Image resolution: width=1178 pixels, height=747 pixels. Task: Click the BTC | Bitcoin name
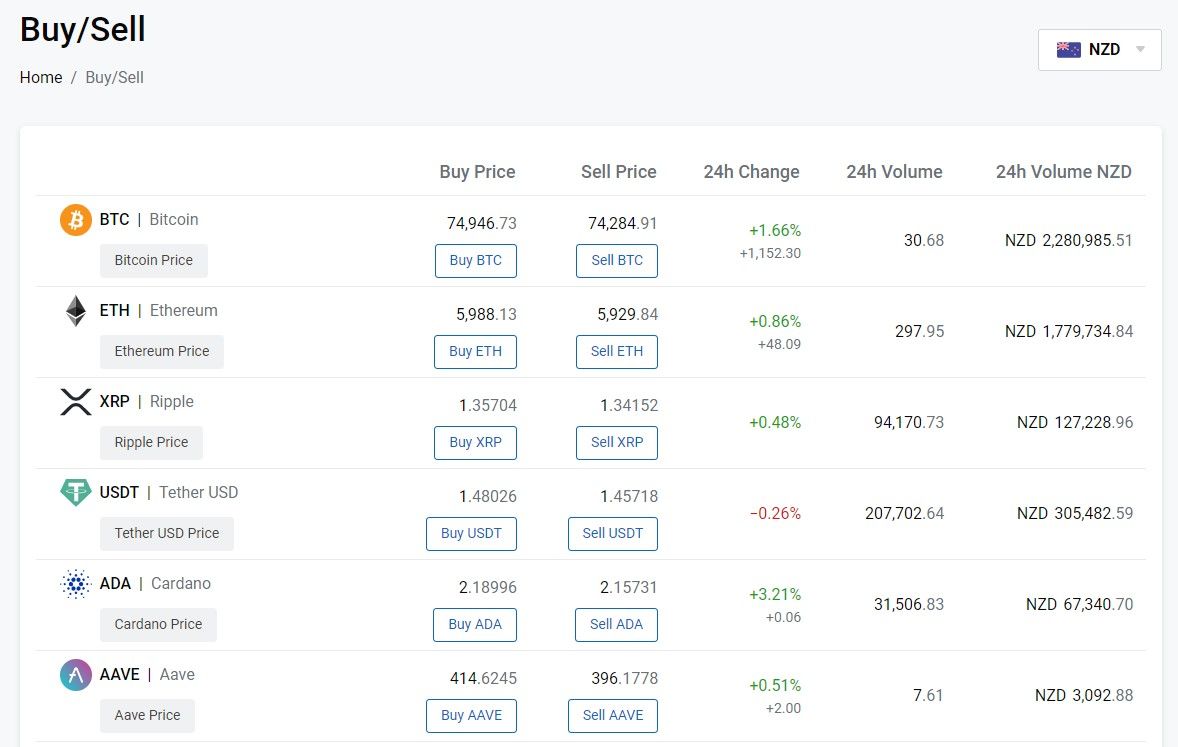pos(149,219)
